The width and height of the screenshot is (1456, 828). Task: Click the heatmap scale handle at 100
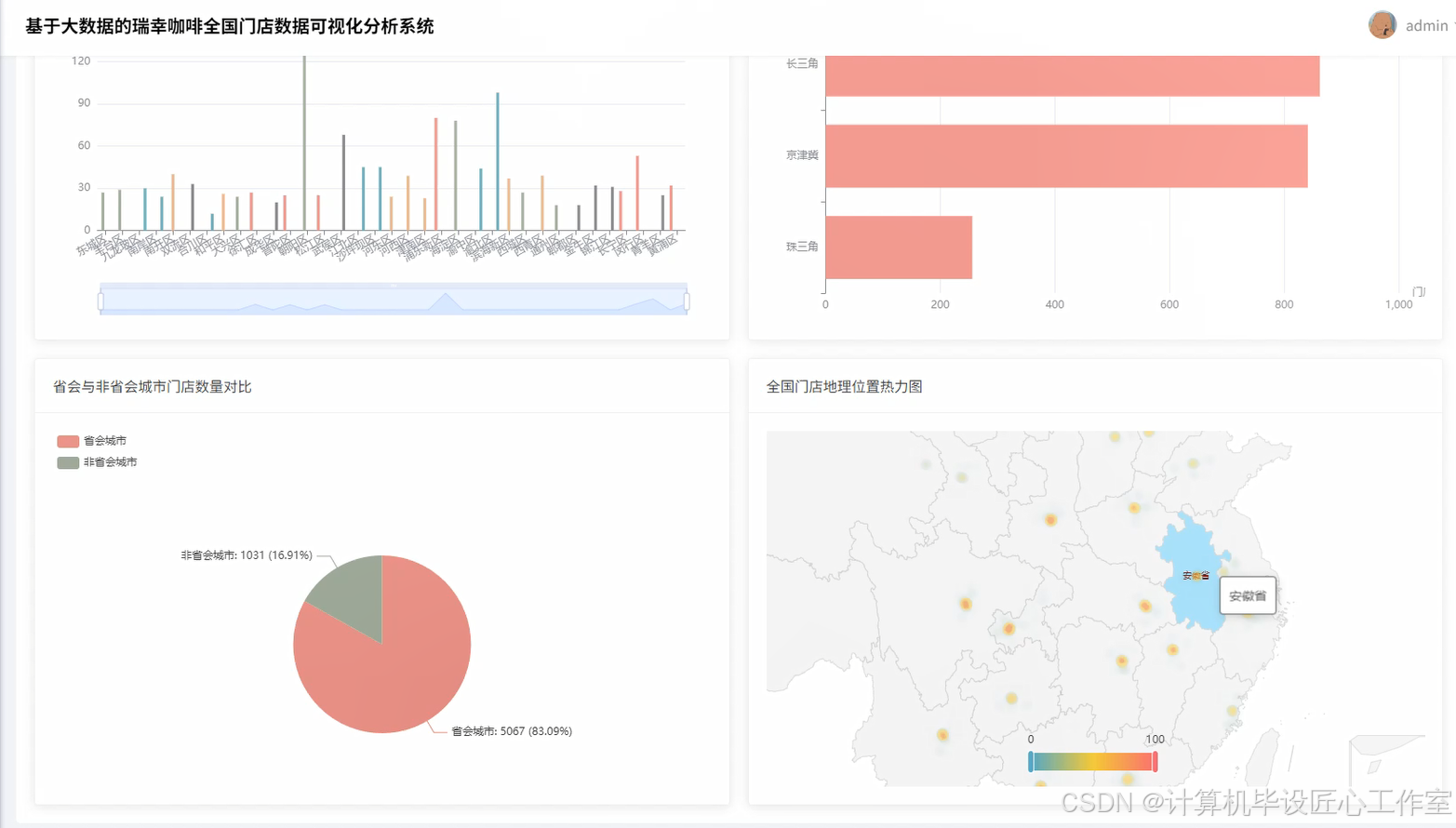(1155, 762)
